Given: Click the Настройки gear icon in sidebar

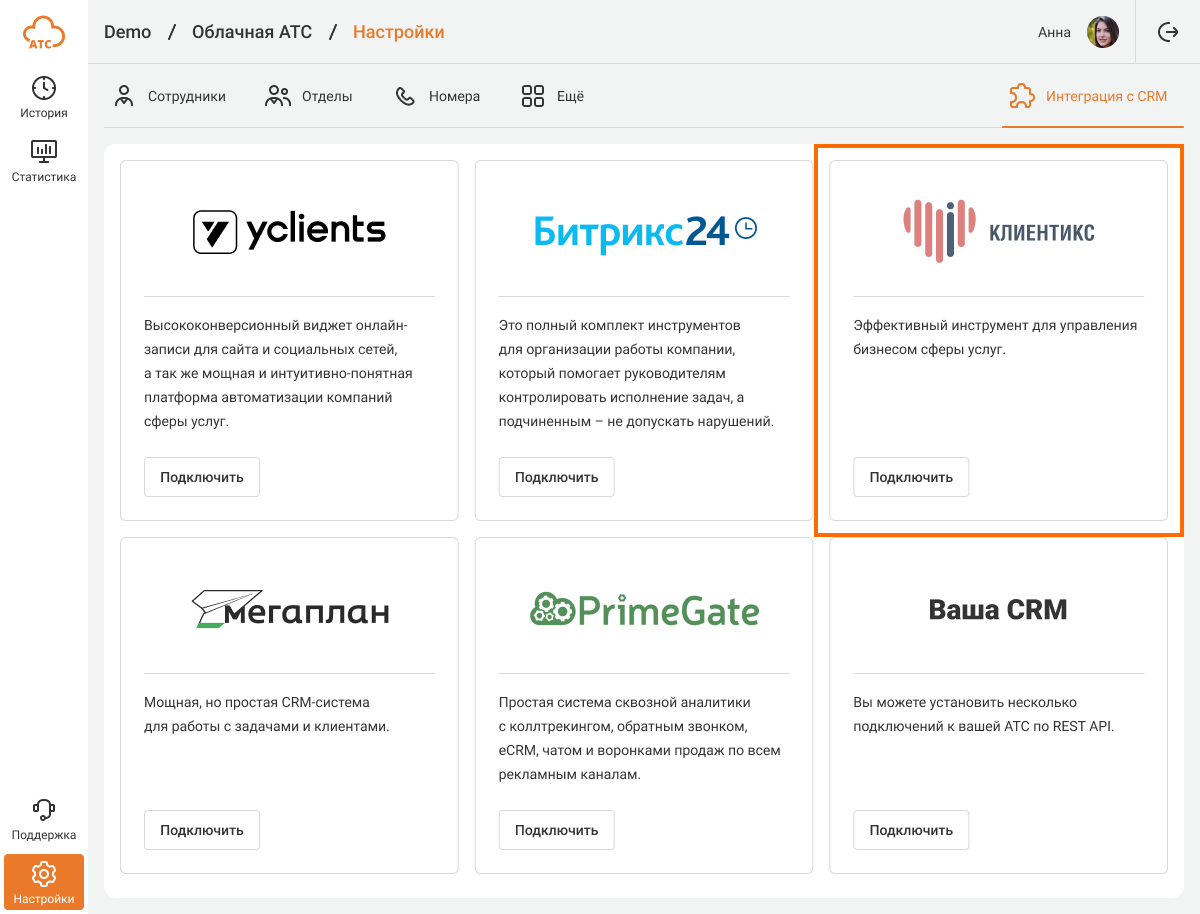Looking at the screenshot, I should click(44, 873).
